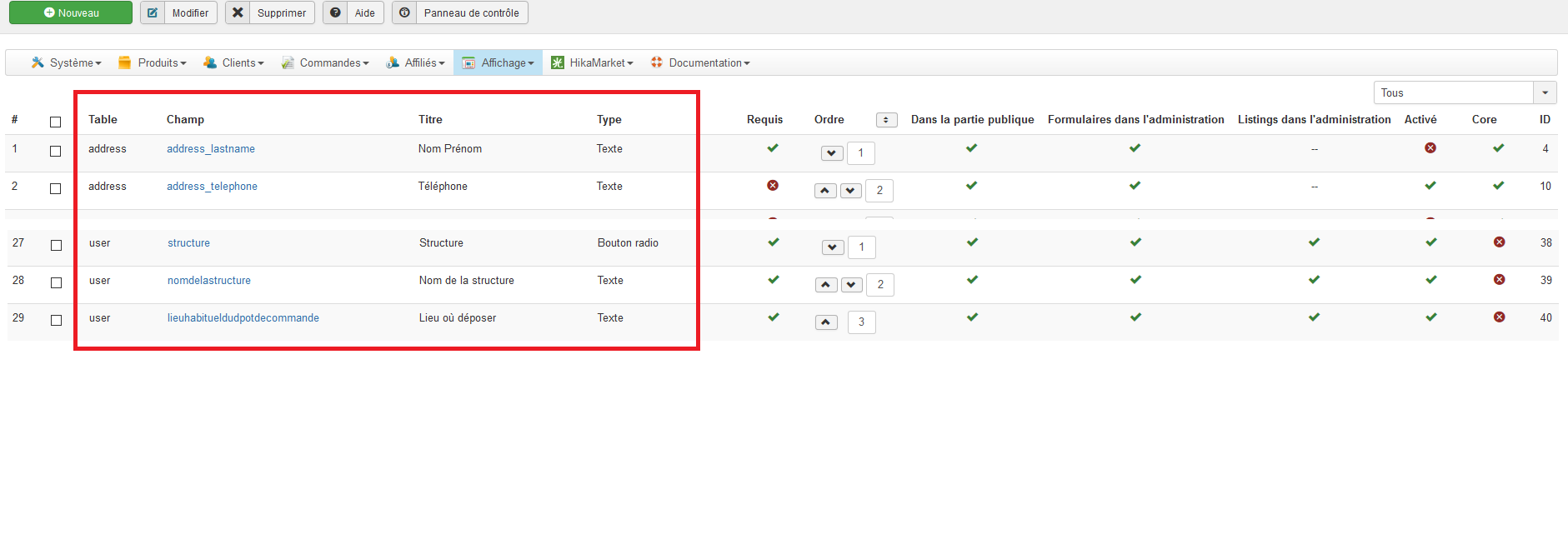Open the Commandes menu

pyautogui.click(x=325, y=62)
